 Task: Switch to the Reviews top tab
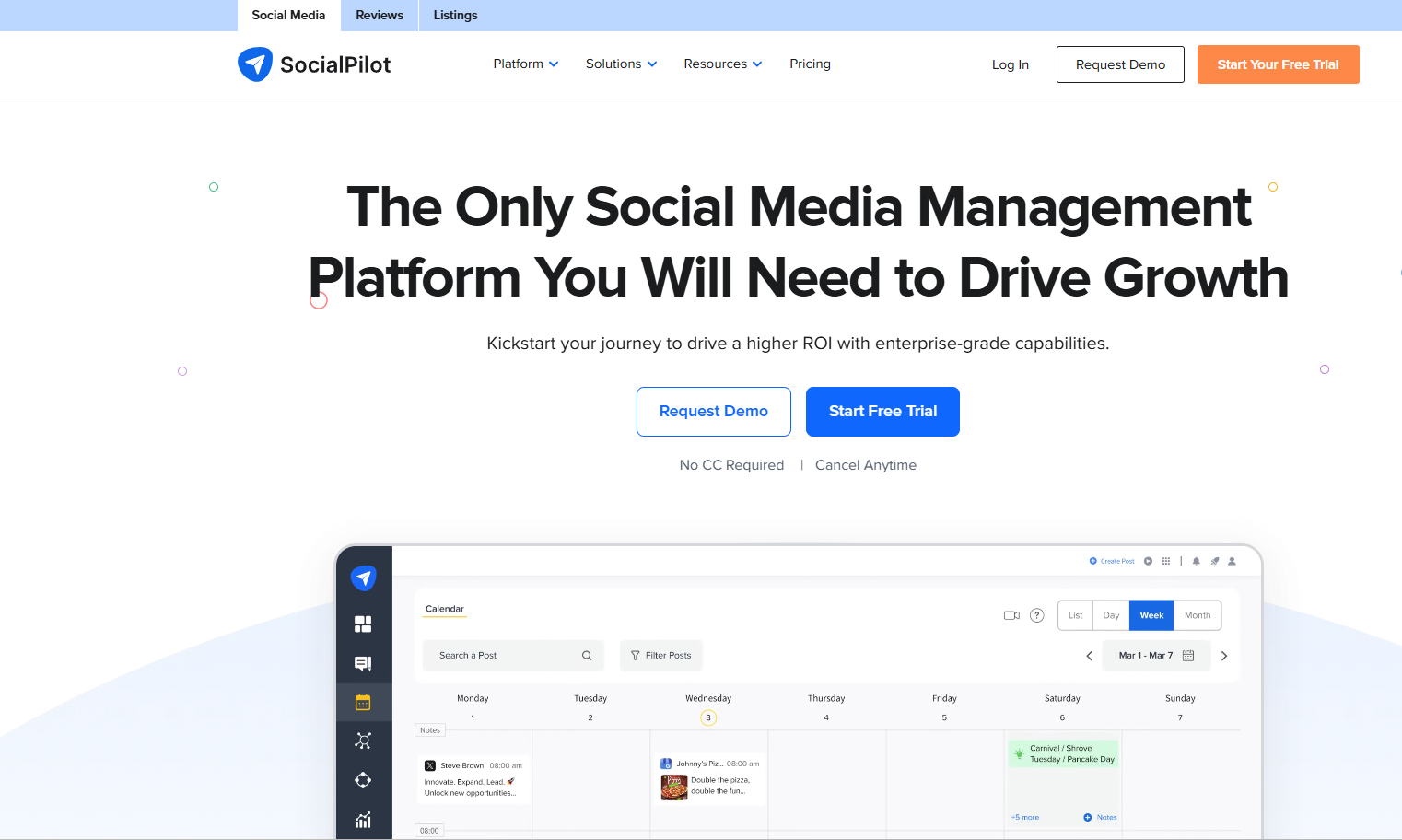[x=380, y=16]
